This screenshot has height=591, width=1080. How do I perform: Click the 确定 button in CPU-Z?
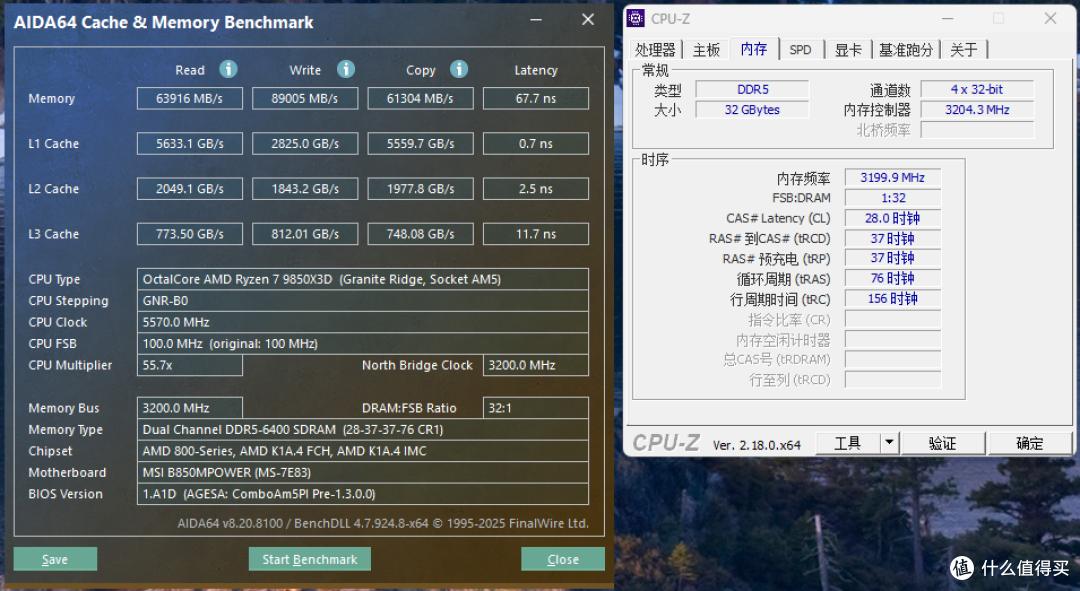[x=1030, y=443]
